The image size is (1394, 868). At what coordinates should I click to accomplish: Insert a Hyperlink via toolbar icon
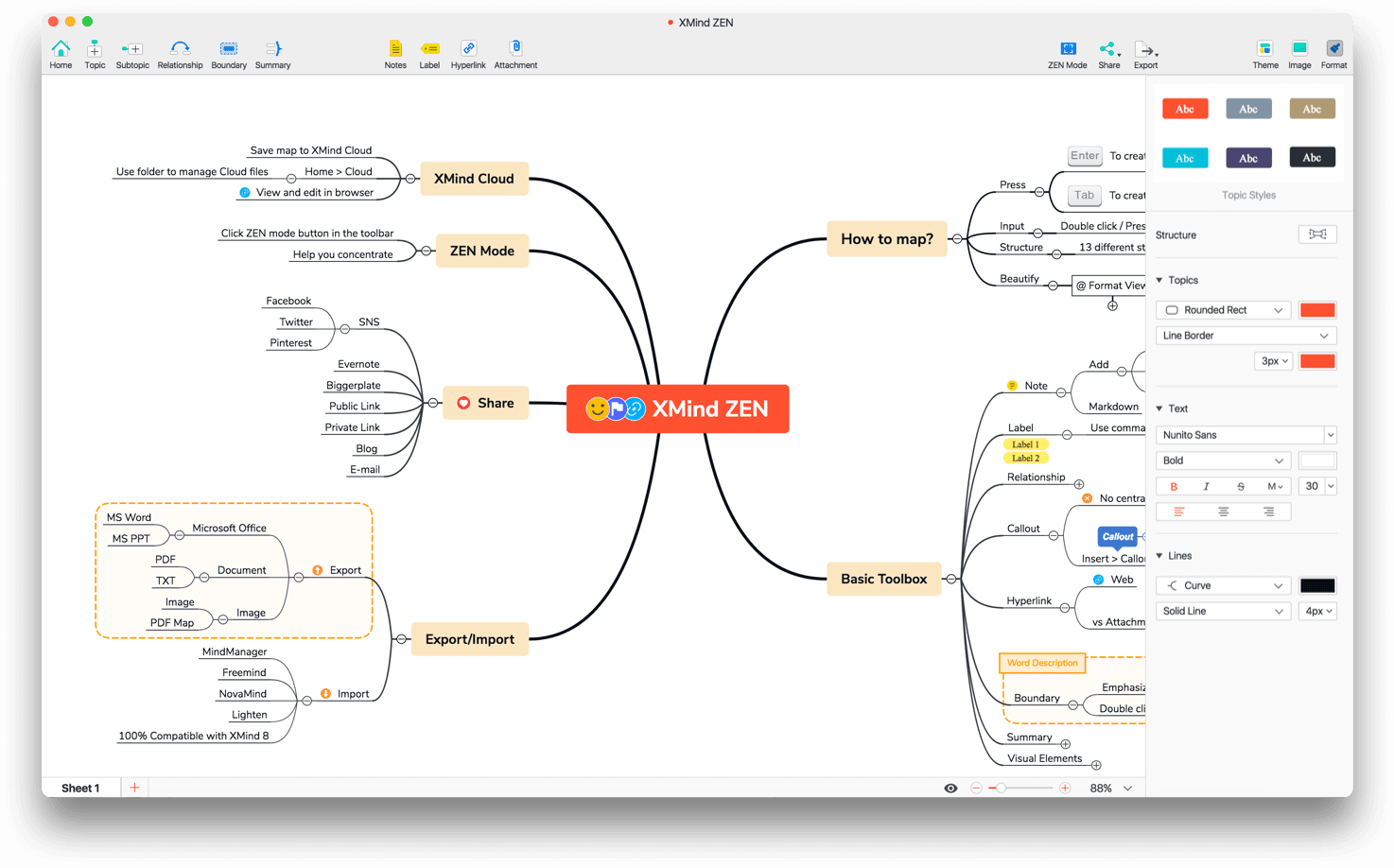tap(468, 49)
